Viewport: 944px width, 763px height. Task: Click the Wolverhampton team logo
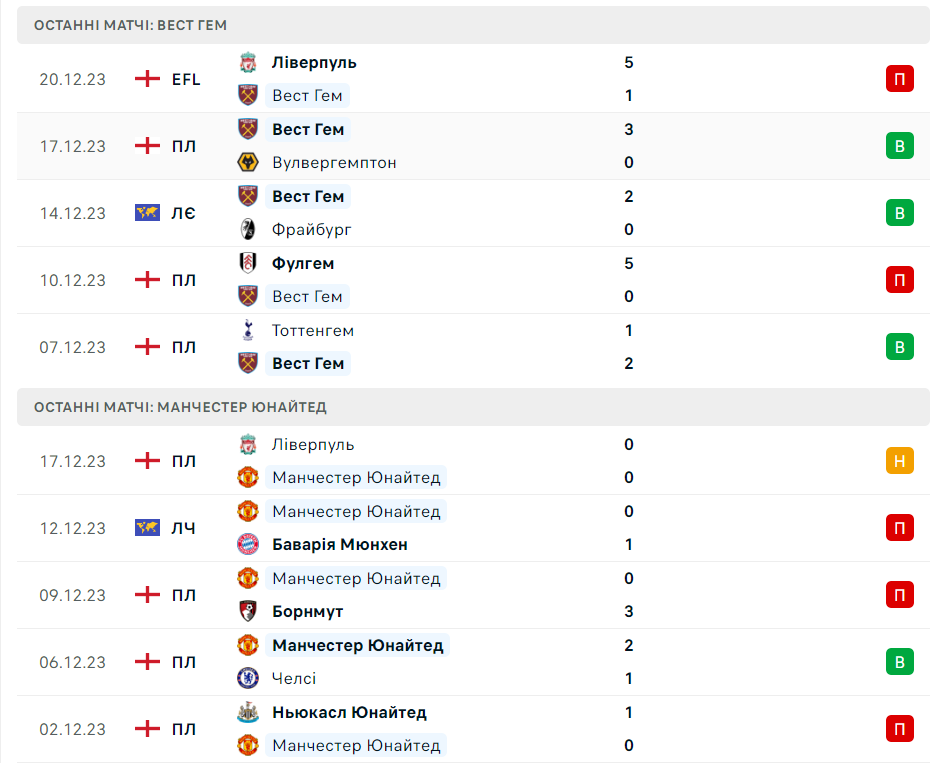pyautogui.click(x=248, y=162)
